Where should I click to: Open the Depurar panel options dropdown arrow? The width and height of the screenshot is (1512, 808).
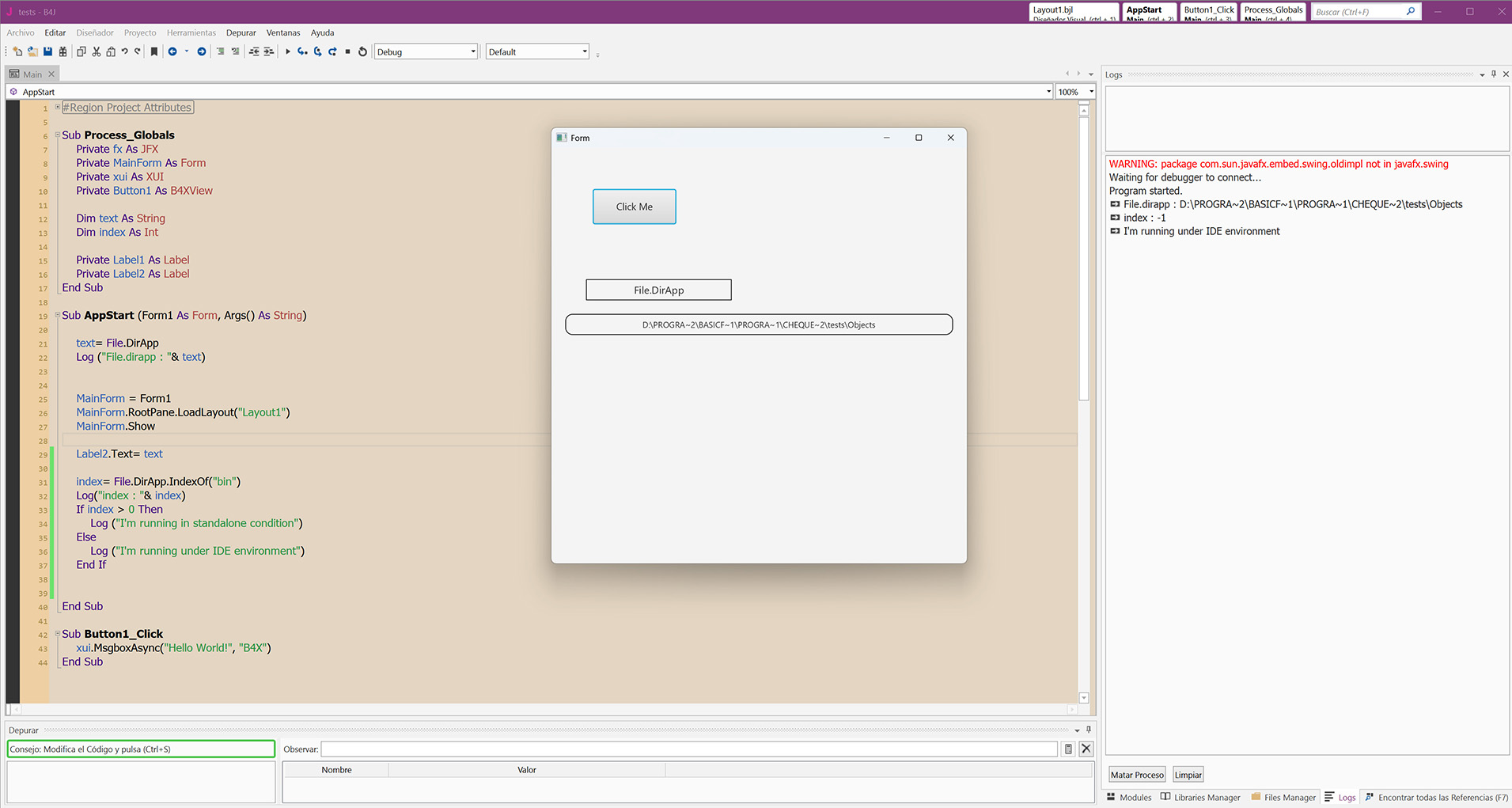pyautogui.click(x=1077, y=730)
